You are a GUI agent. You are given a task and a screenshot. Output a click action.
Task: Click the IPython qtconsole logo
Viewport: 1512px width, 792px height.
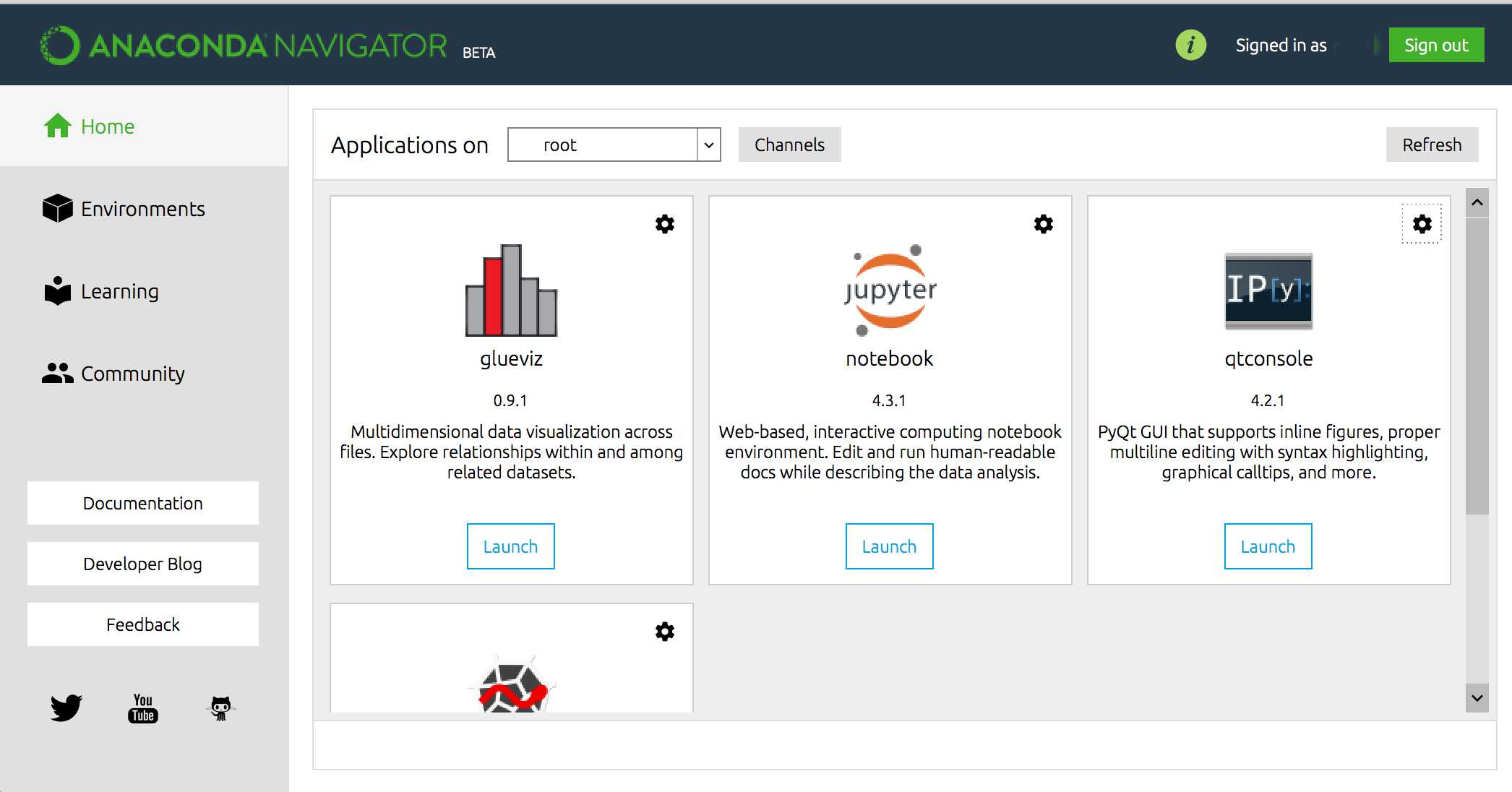pyautogui.click(x=1268, y=291)
